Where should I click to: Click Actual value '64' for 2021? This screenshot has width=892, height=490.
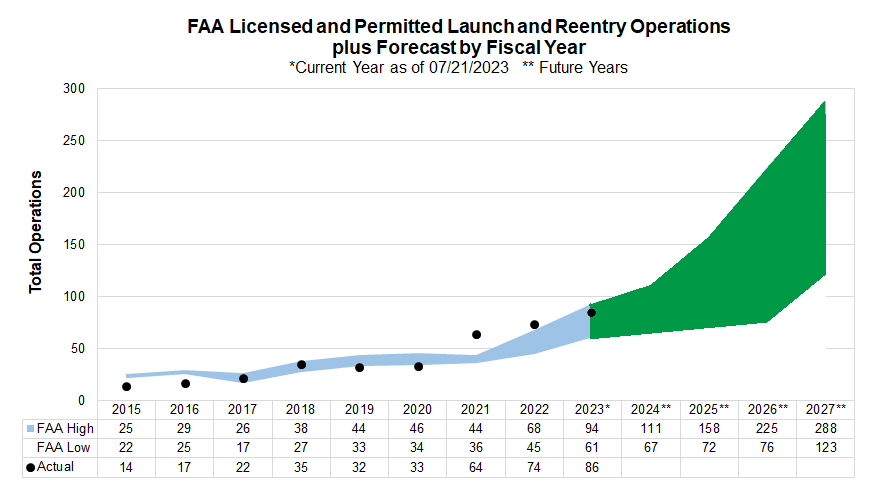(x=476, y=468)
